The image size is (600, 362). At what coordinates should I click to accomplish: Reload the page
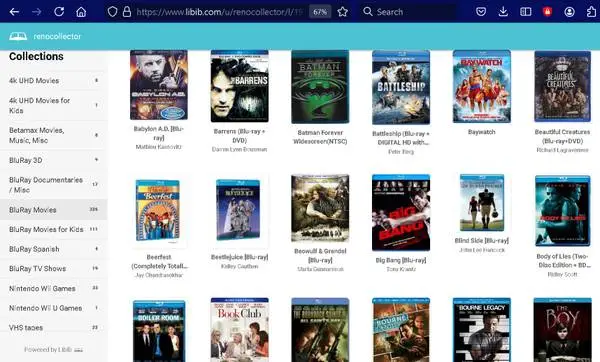click(x=59, y=12)
